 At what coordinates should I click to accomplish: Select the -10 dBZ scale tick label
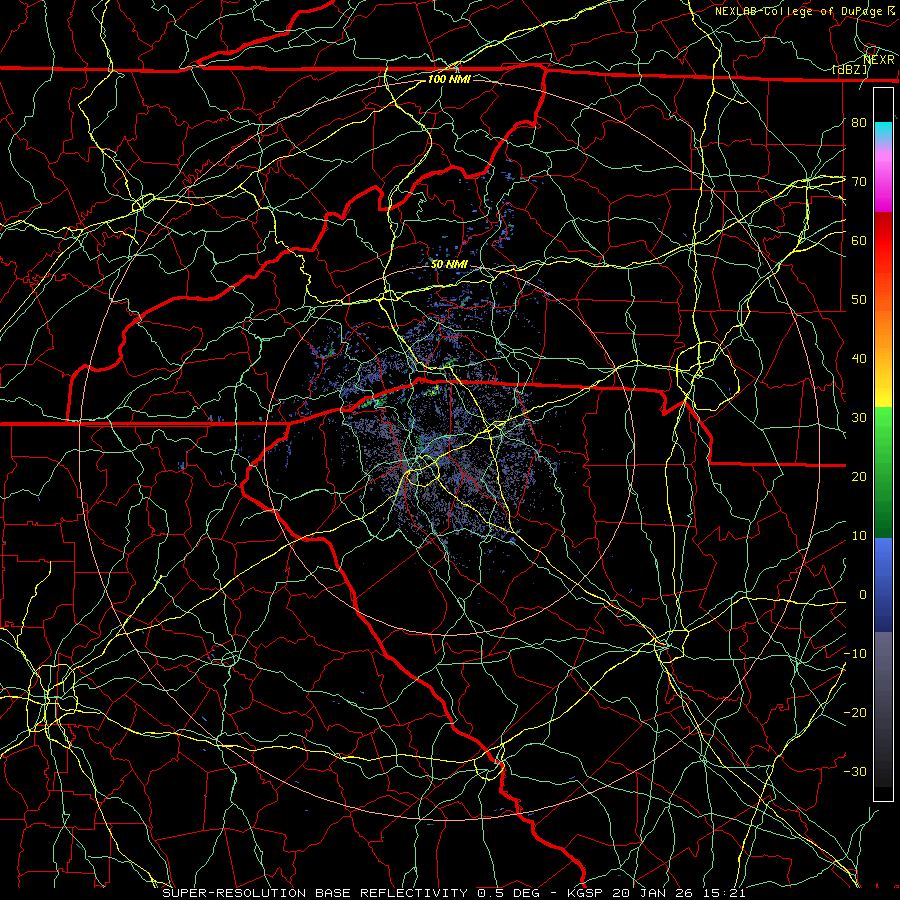(855, 654)
